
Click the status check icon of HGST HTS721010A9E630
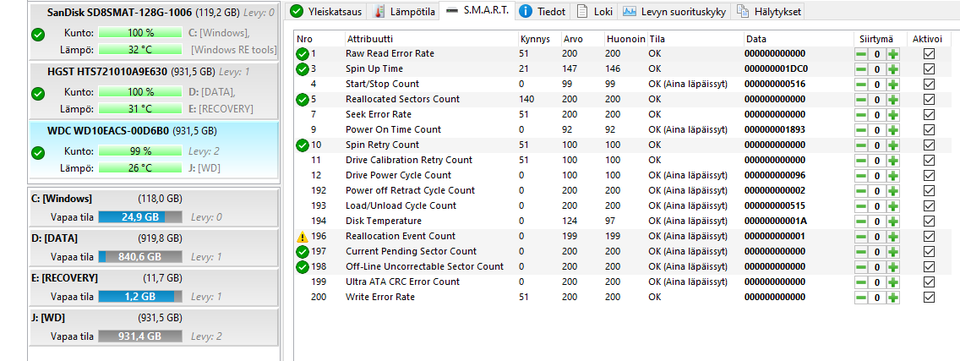coord(38,94)
